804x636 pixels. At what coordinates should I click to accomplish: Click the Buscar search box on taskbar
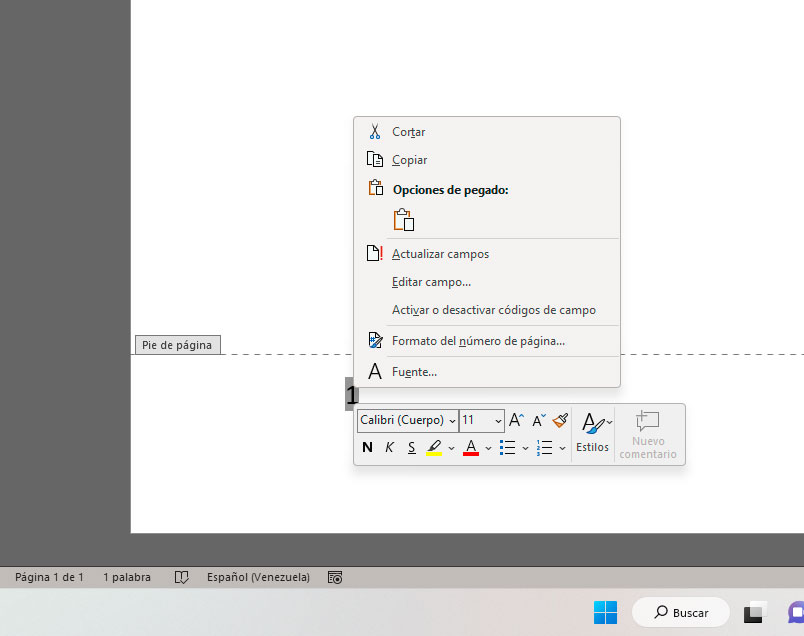[x=677, y=613]
